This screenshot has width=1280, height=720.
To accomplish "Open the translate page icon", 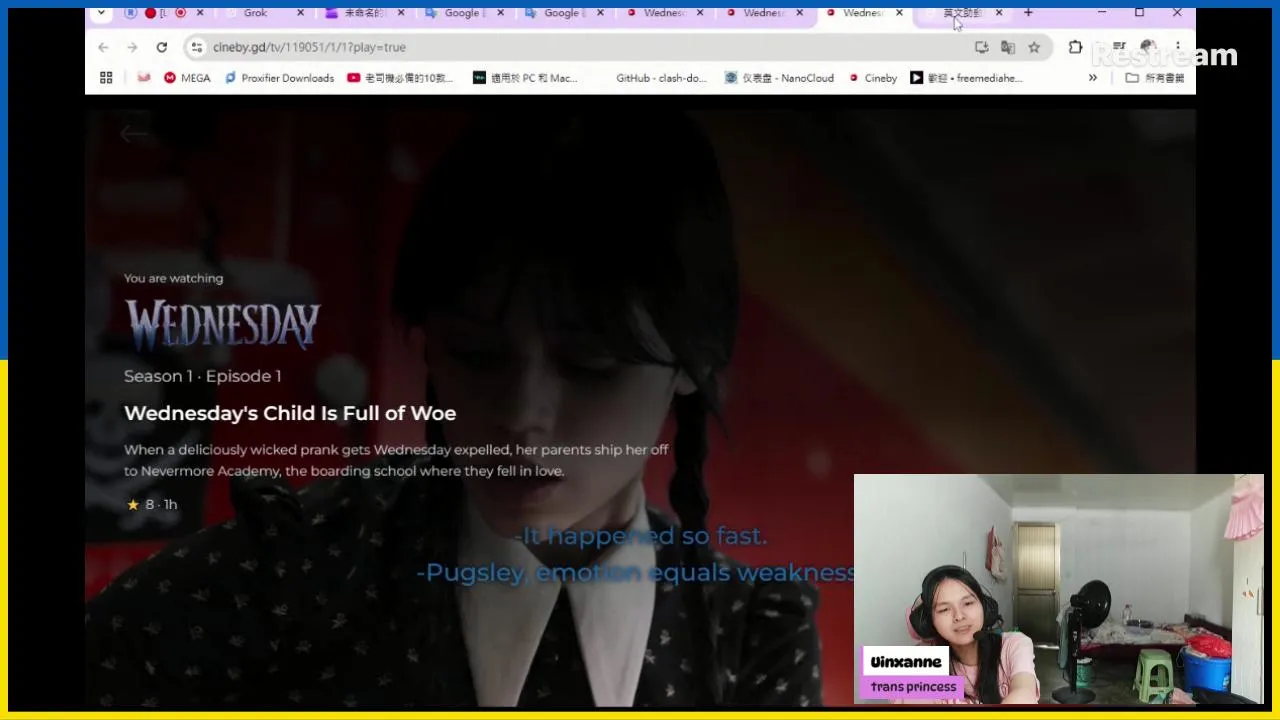I will pos(1008,47).
